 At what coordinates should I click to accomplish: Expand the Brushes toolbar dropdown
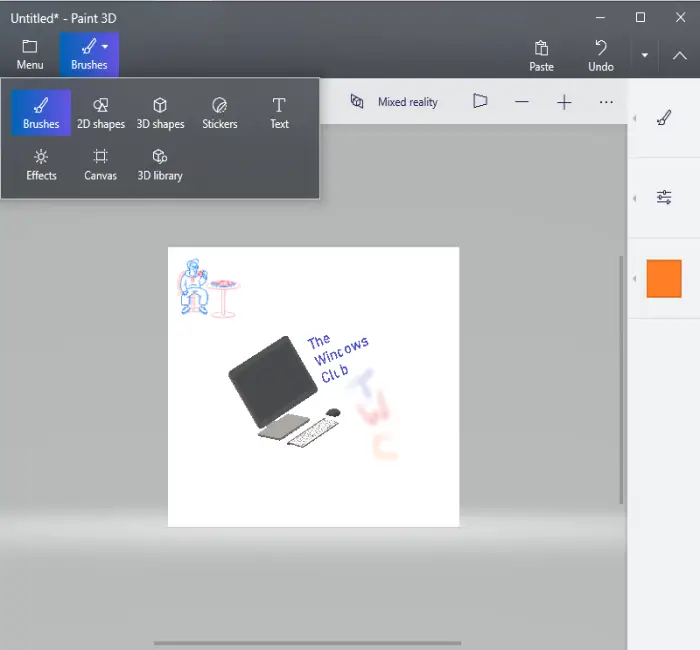(89, 54)
